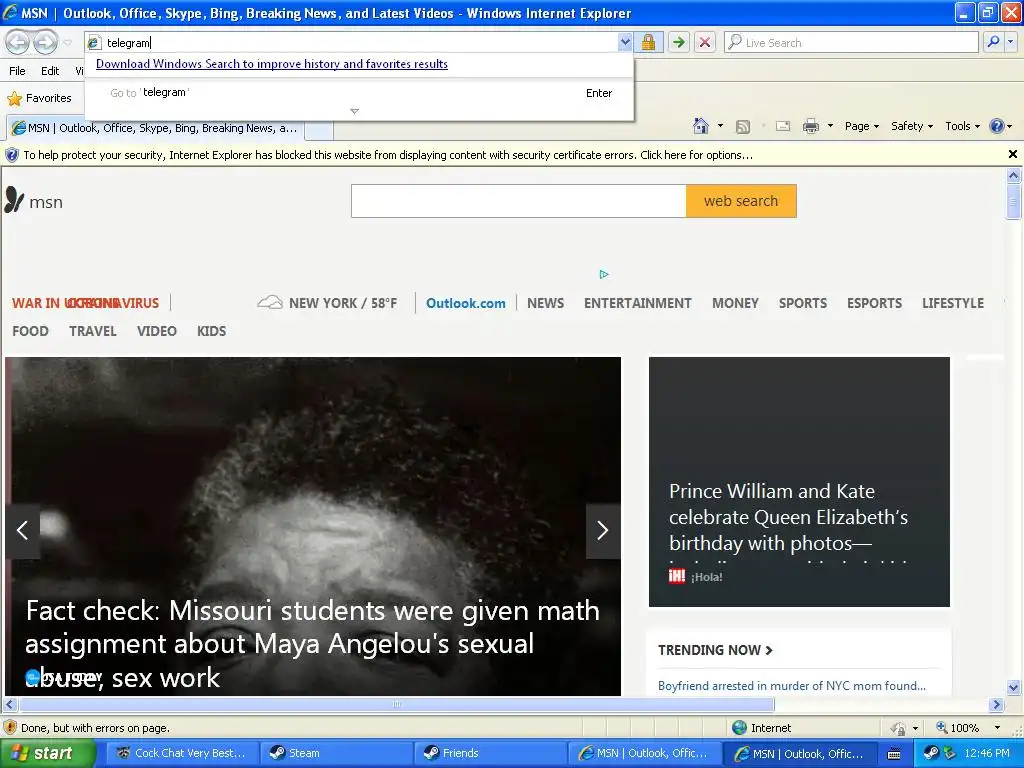Show previous slide with left arrow
1024x768 pixels.
[23, 530]
